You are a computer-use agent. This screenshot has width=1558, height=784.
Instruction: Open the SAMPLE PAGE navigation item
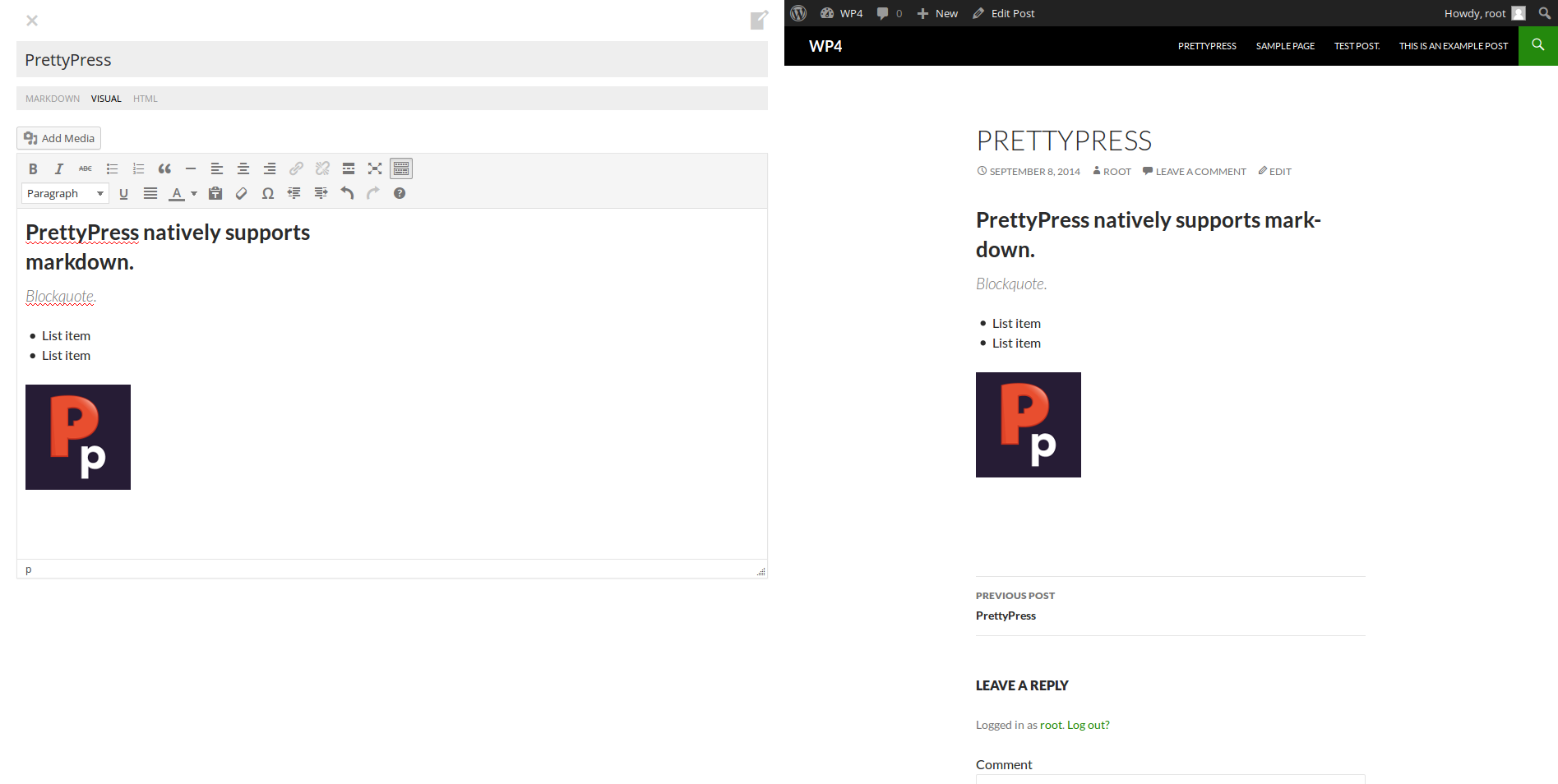(x=1285, y=46)
